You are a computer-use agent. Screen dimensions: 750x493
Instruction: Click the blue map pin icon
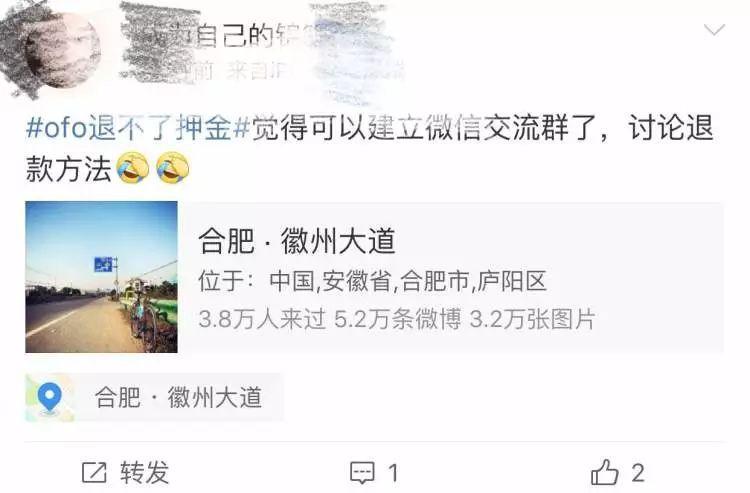(x=50, y=398)
